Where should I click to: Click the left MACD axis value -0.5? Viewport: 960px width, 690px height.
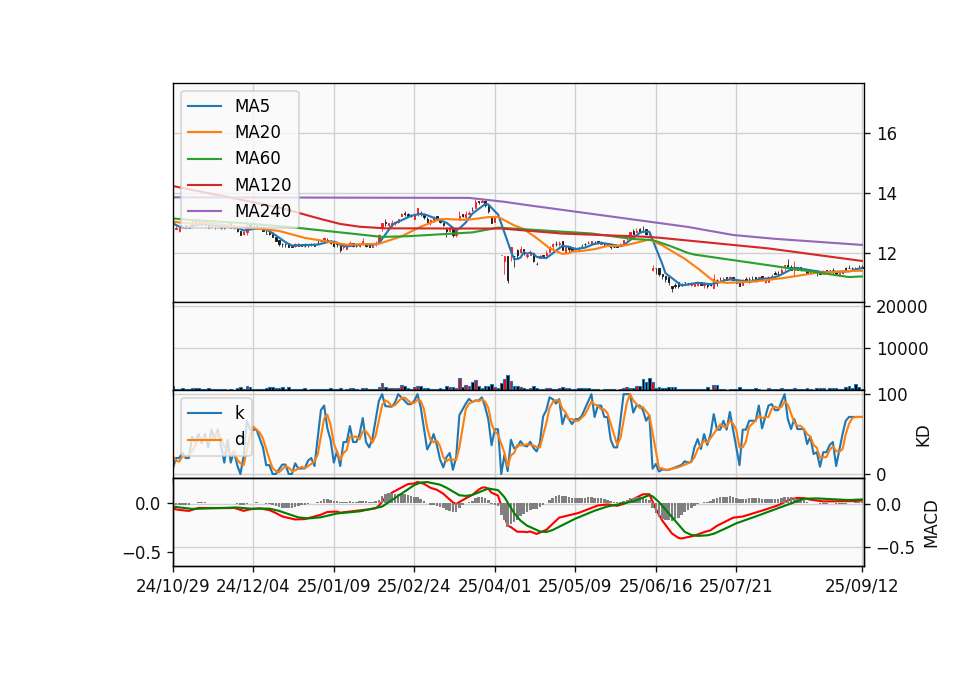(142, 553)
